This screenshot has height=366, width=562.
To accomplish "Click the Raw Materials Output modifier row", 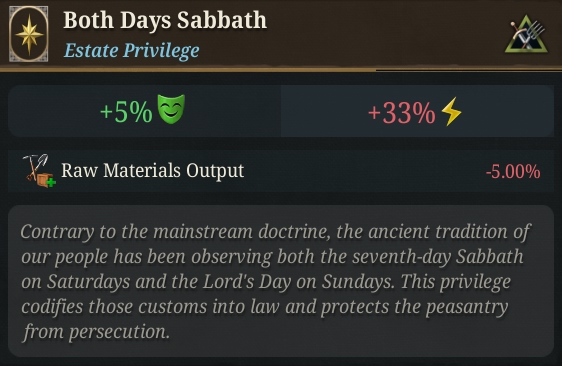I will point(281,171).
